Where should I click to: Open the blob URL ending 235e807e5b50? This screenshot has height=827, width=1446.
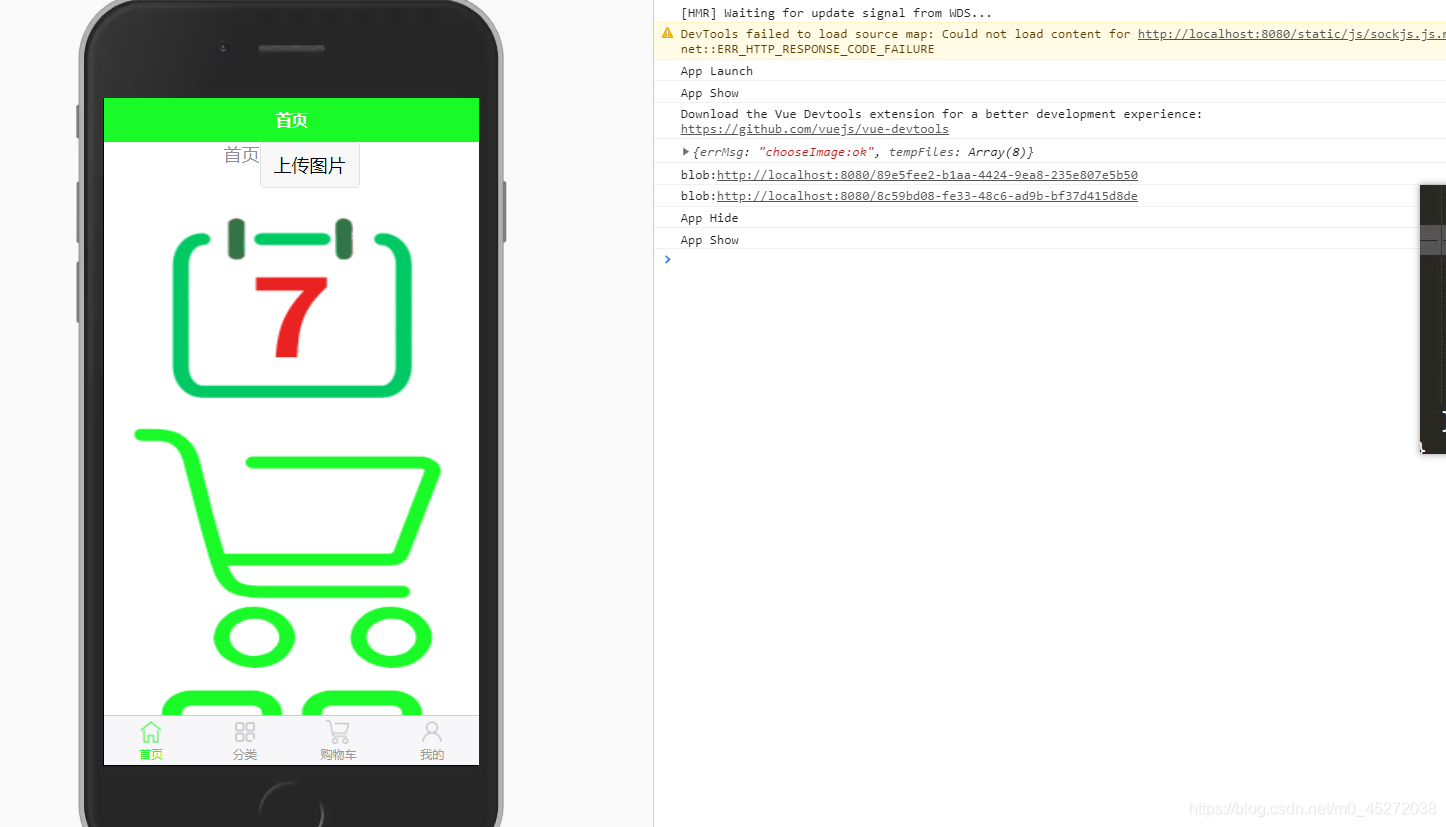927,175
